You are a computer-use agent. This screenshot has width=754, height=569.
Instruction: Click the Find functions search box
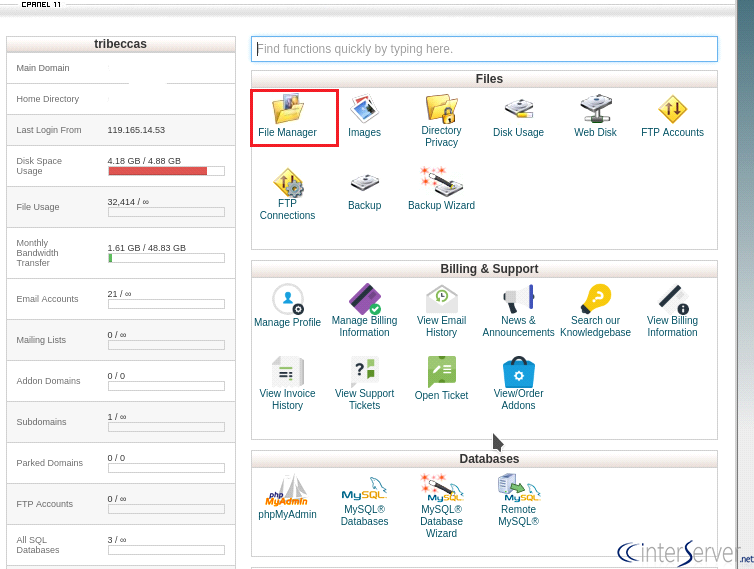(484, 49)
